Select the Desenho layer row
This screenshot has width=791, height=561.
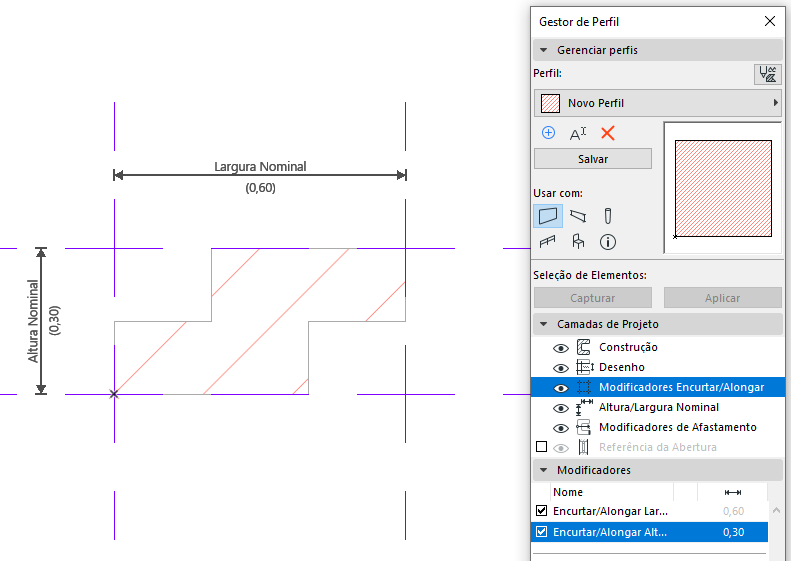[658, 367]
